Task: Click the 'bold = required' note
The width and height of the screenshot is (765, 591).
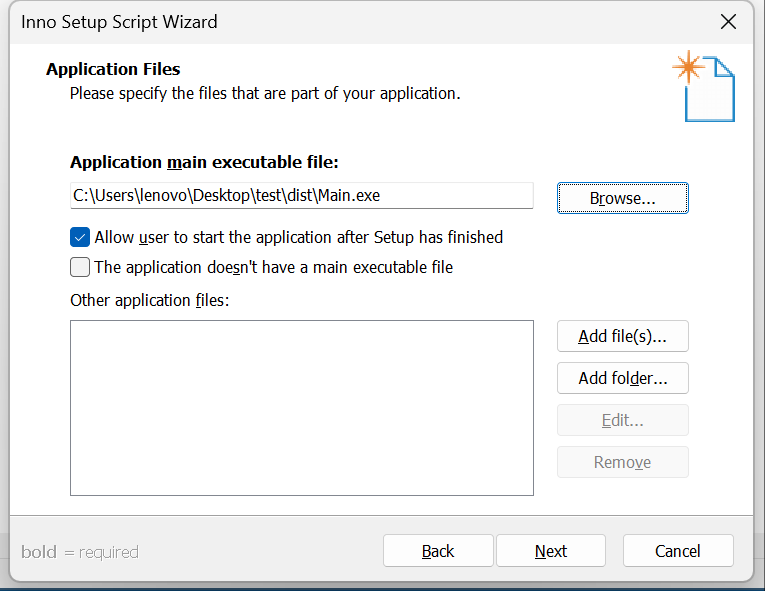Action: [x=80, y=552]
